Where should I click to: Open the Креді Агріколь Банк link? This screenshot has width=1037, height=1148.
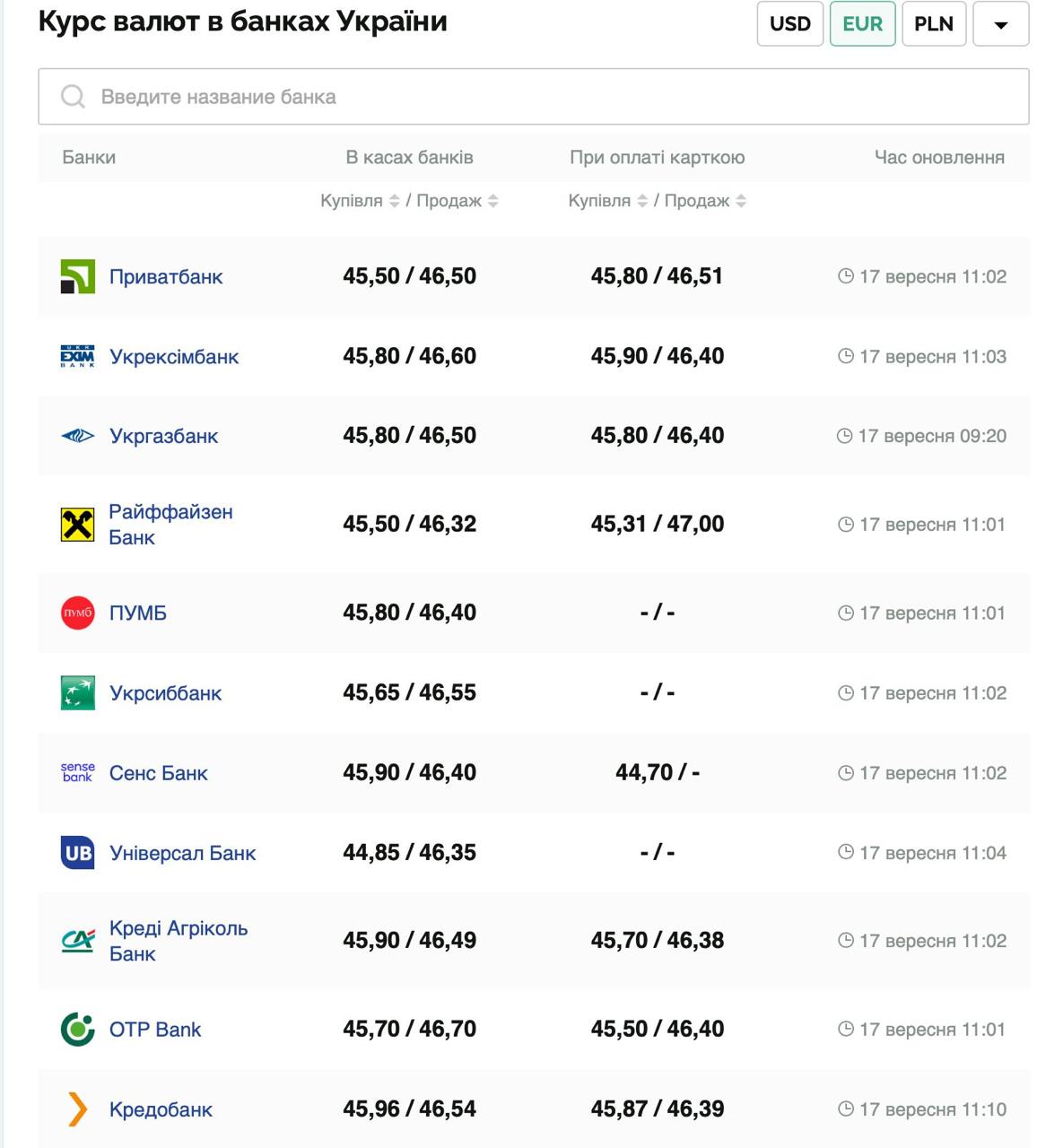[178, 941]
